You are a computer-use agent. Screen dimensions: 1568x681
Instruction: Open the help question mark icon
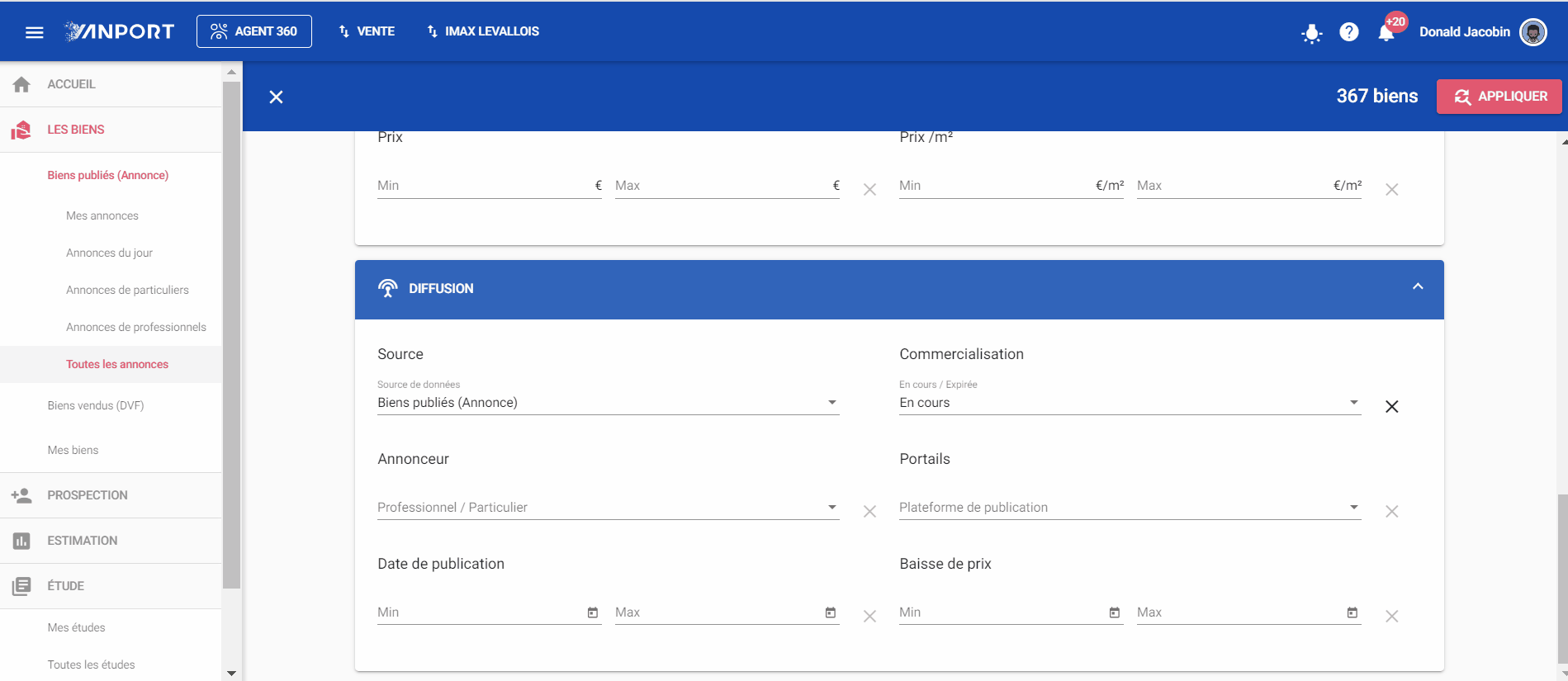(1349, 31)
